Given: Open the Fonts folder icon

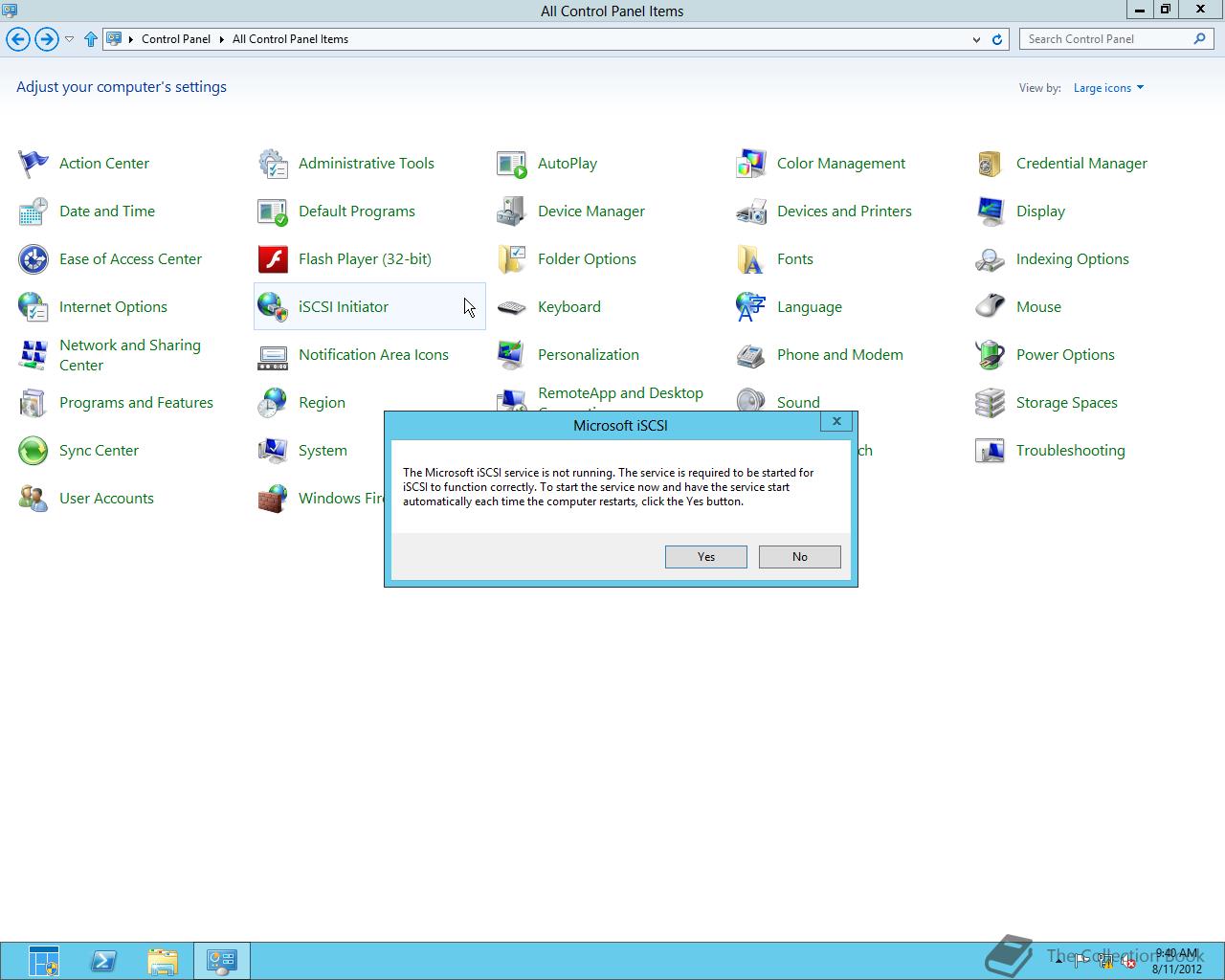Looking at the screenshot, I should tap(751, 259).
